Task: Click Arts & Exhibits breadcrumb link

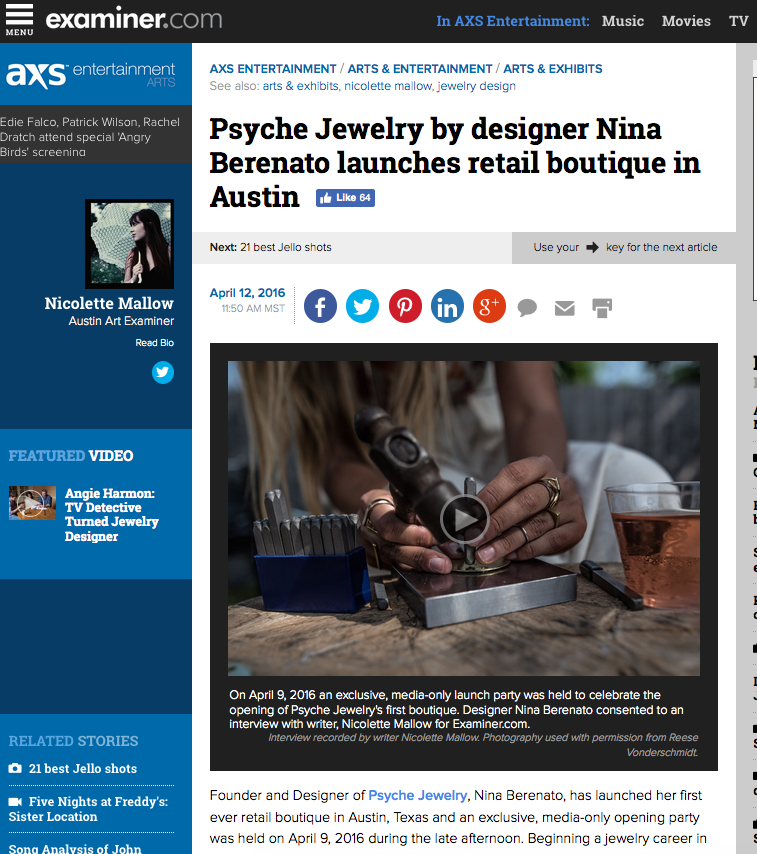Action: (x=552, y=69)
